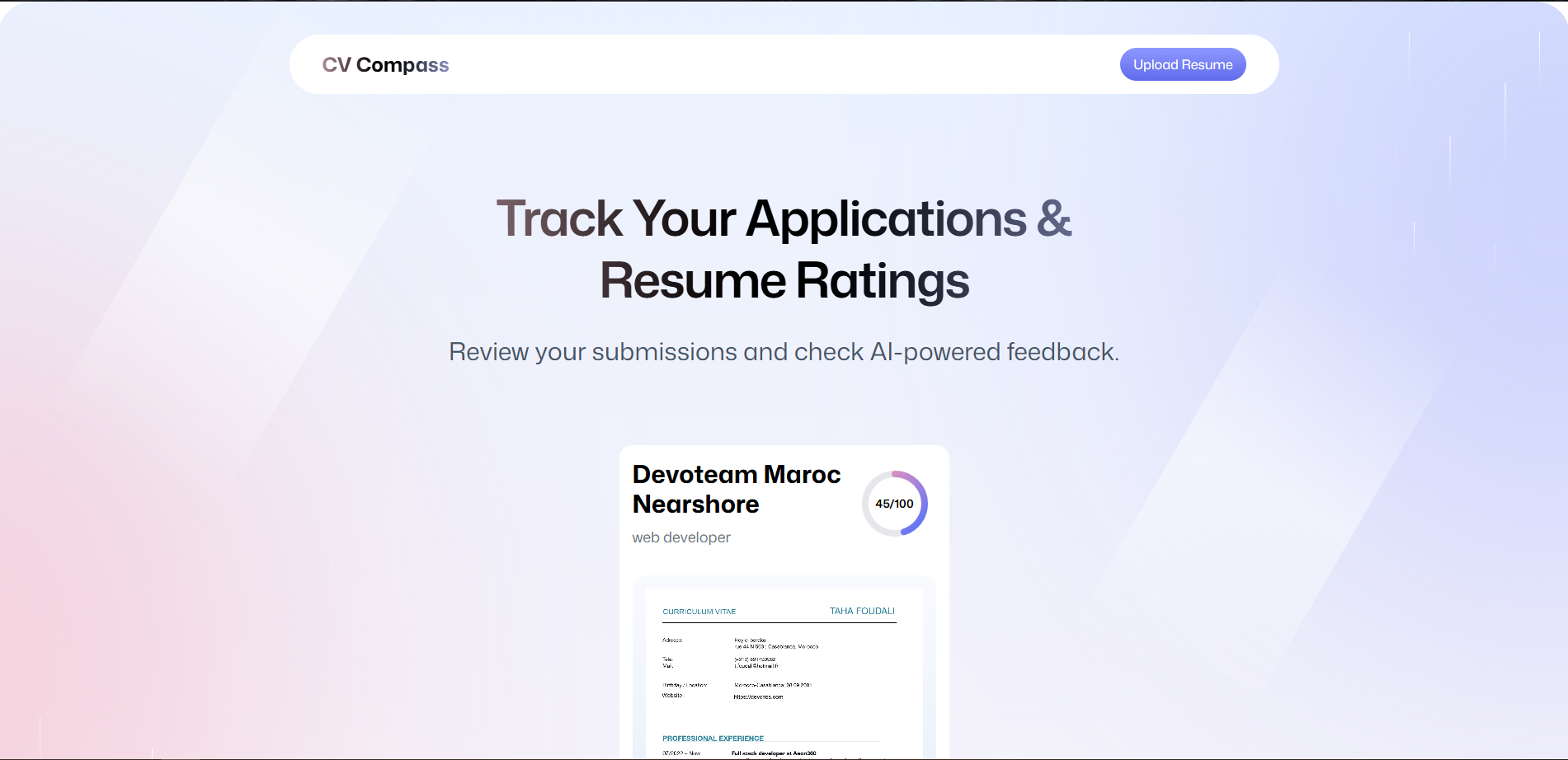Click 'TAHA FOUDALI' name in resume preview

point(862,611)
